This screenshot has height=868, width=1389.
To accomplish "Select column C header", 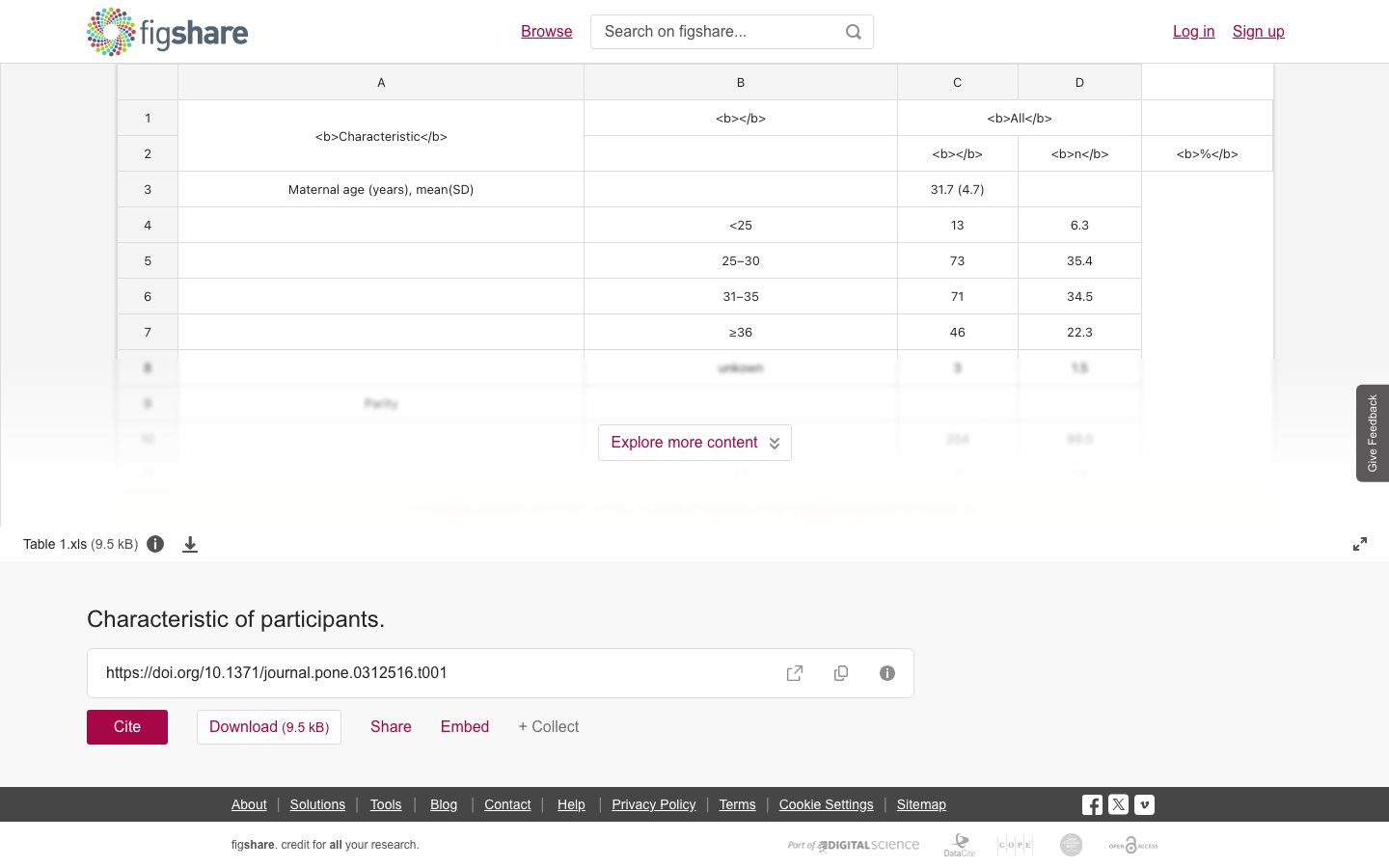I will tap(958, 83).
